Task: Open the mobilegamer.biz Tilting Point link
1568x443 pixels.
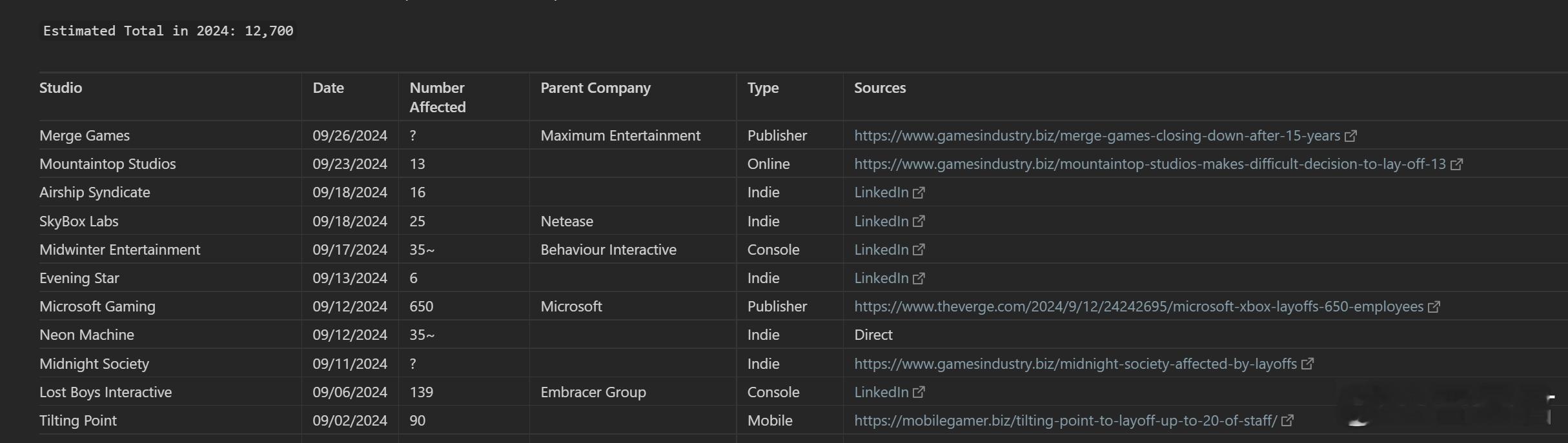Action: coord(1066,420)
